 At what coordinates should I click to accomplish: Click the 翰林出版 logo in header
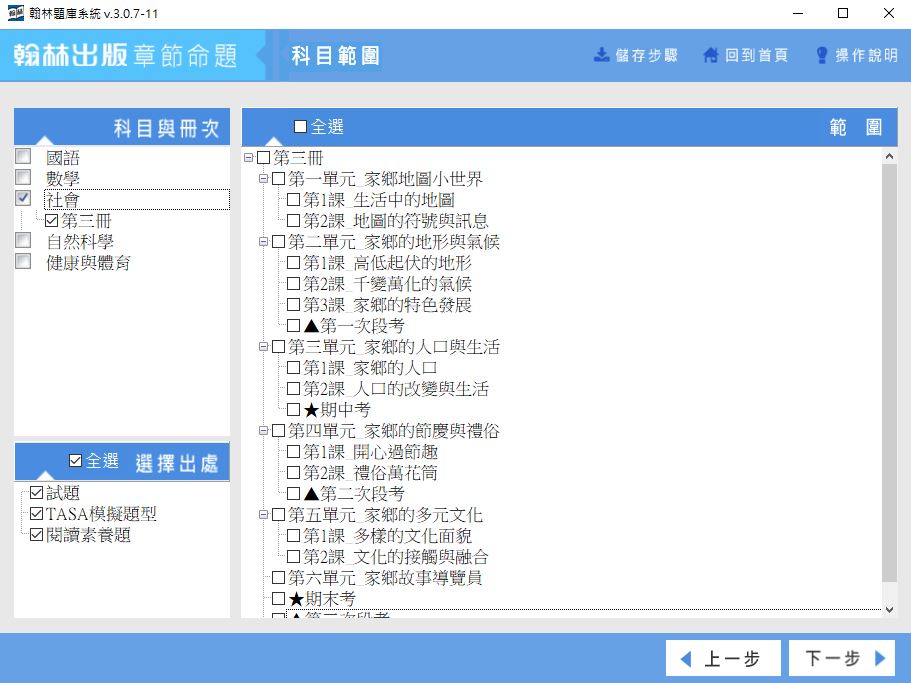70,55
